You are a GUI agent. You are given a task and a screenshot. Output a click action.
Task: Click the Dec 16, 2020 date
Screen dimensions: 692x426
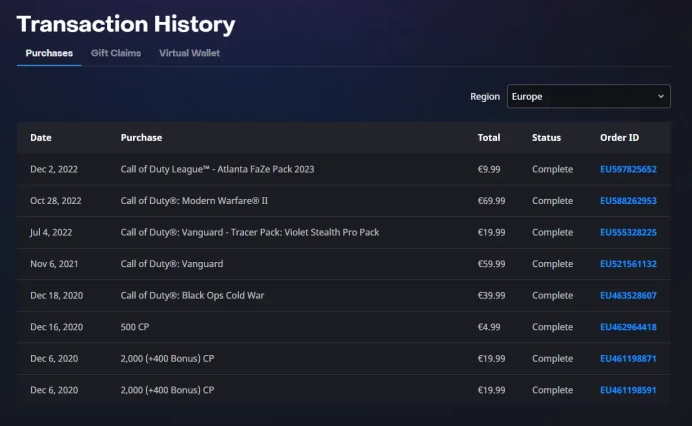click(56, 327)
